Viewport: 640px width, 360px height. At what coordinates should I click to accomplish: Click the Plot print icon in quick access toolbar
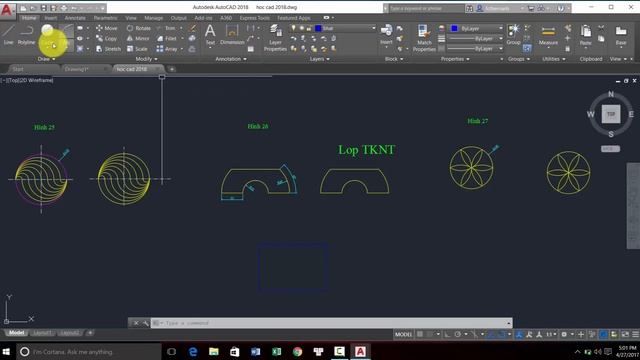tap(64, 8)
